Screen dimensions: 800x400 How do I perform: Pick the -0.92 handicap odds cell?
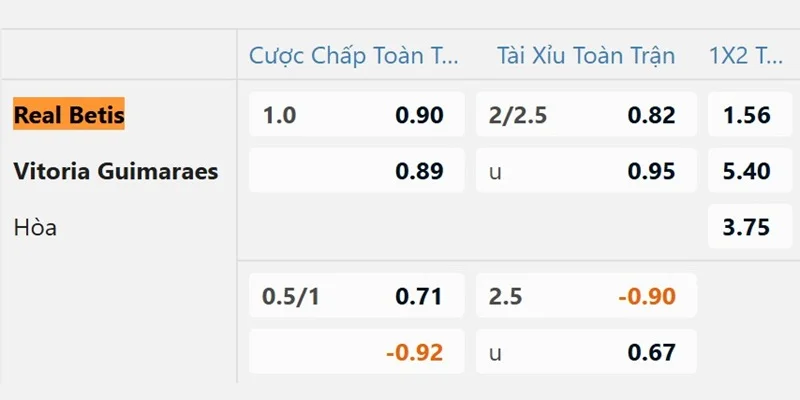(357, 352)
